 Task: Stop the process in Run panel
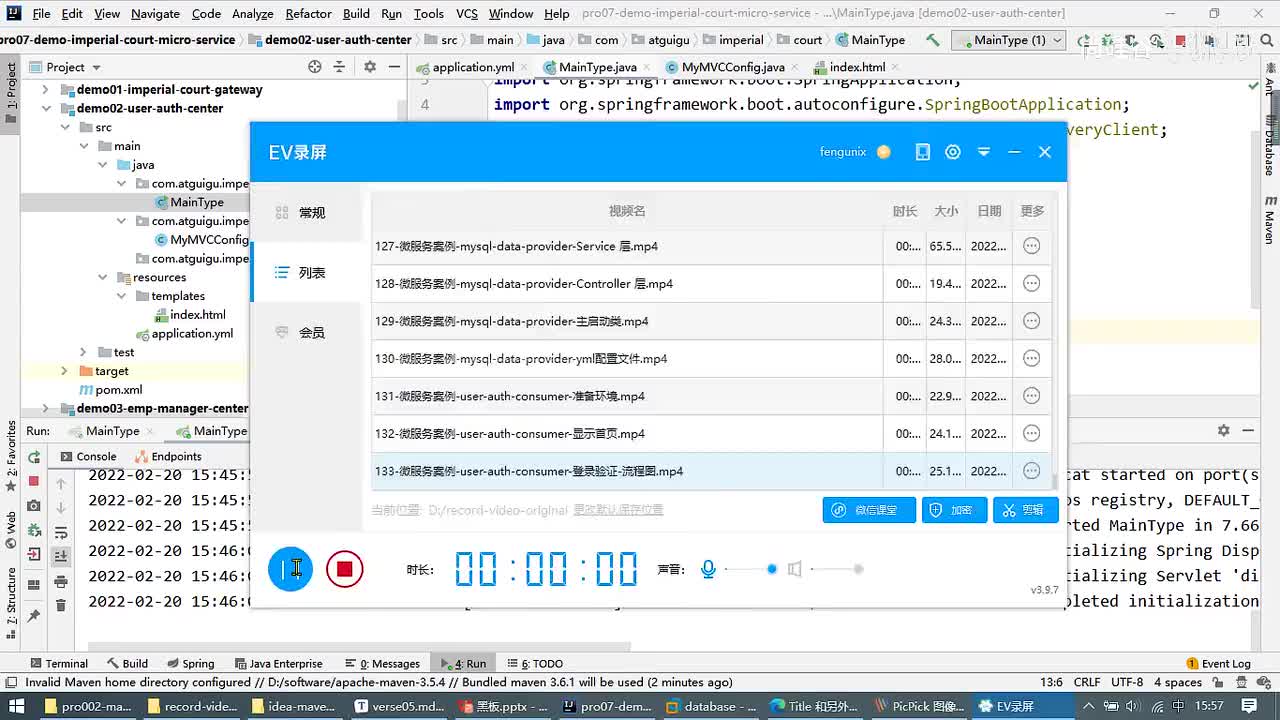click(34, 481)
